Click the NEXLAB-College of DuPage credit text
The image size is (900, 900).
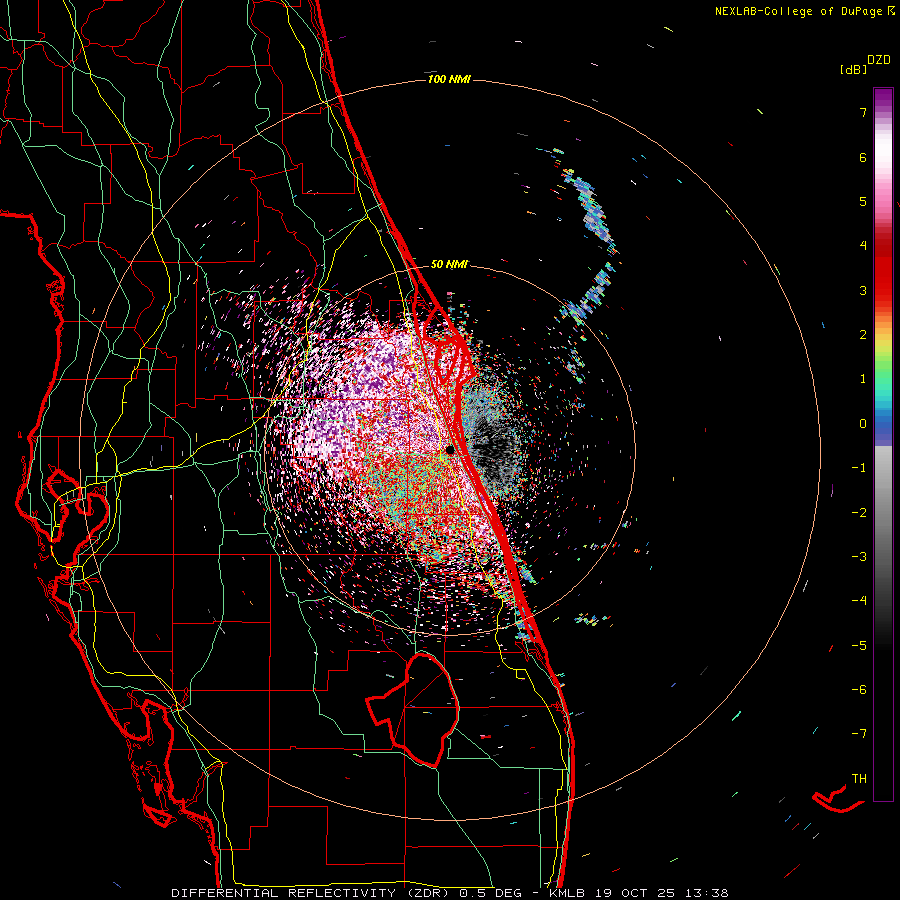tap(798, 11)
